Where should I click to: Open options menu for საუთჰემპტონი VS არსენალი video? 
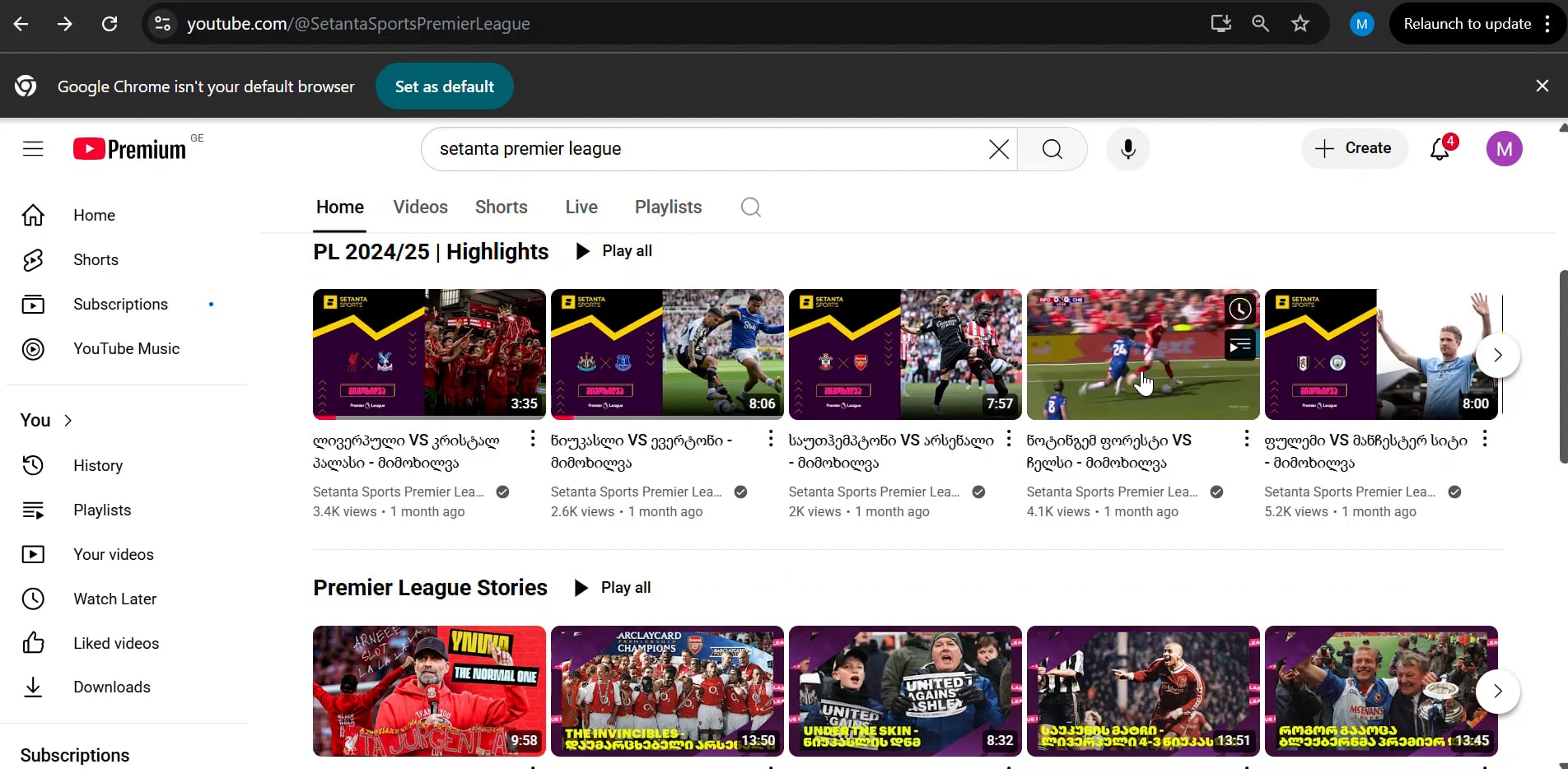coord(1009,439)
